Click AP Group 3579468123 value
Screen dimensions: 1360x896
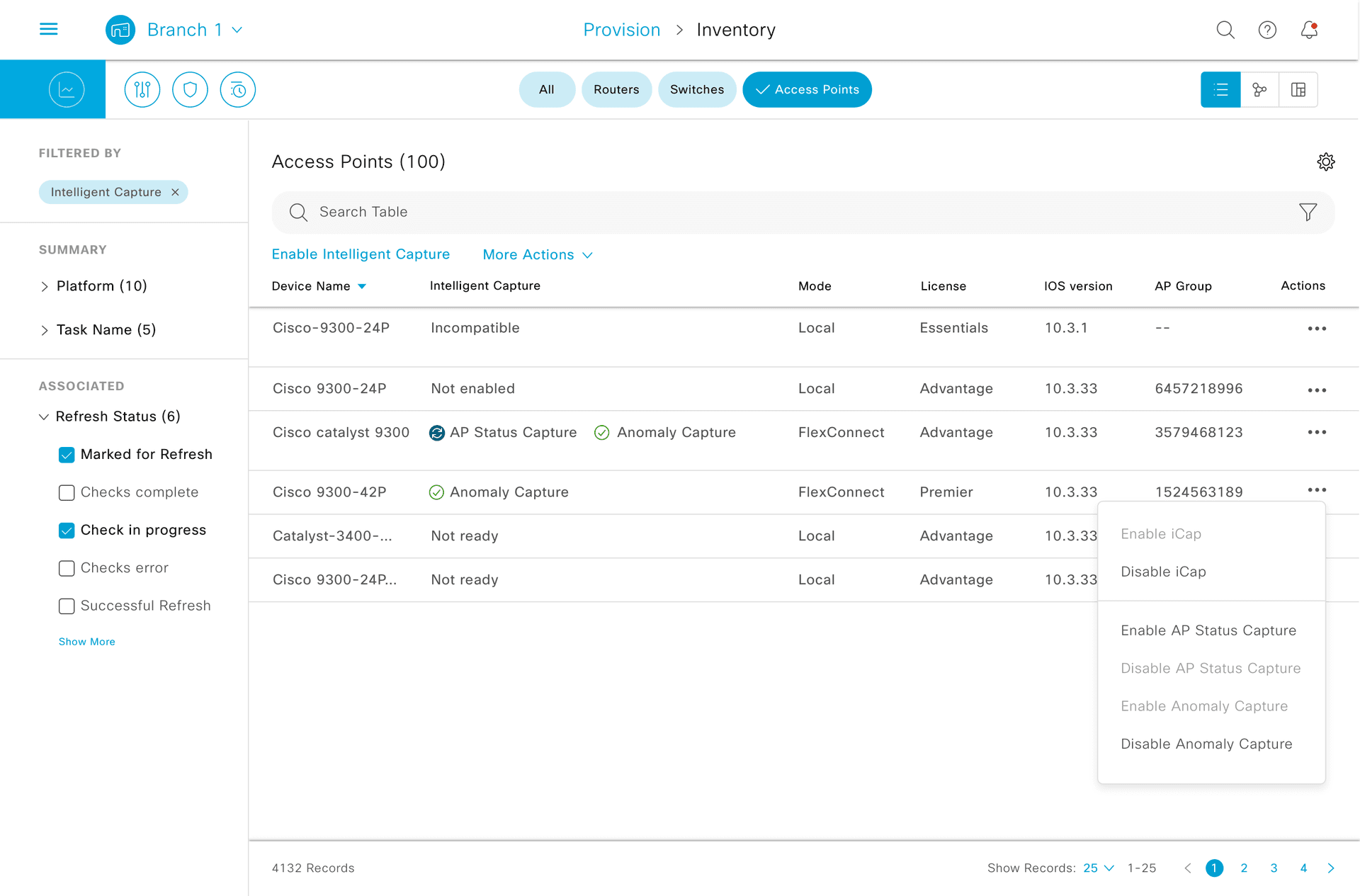click(1198, 433)
